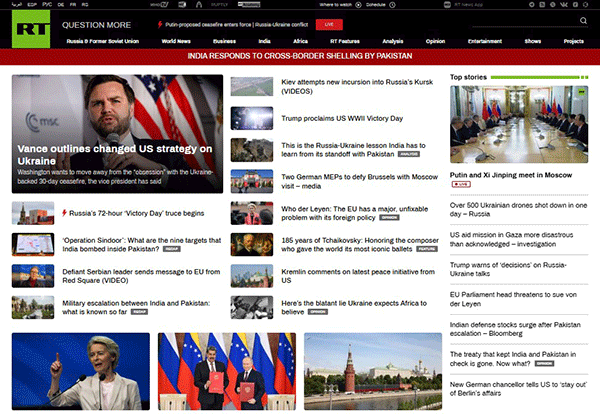Click the Putin and Xi meeting photo
This screenshot has height=414, width=600.
point(519,124)
